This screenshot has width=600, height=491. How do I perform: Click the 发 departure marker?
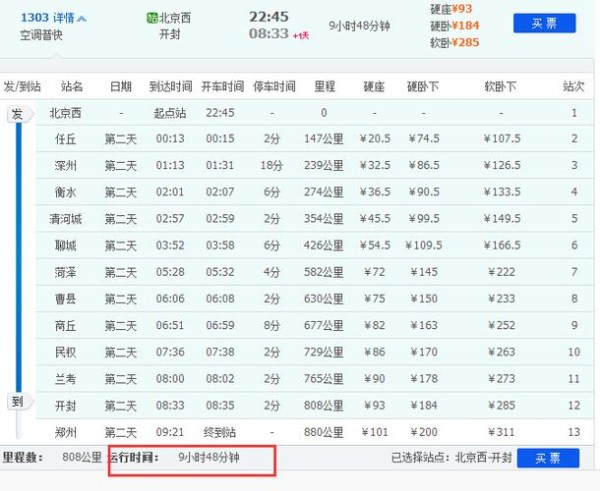pyautogui.click(x=18, y=114)
